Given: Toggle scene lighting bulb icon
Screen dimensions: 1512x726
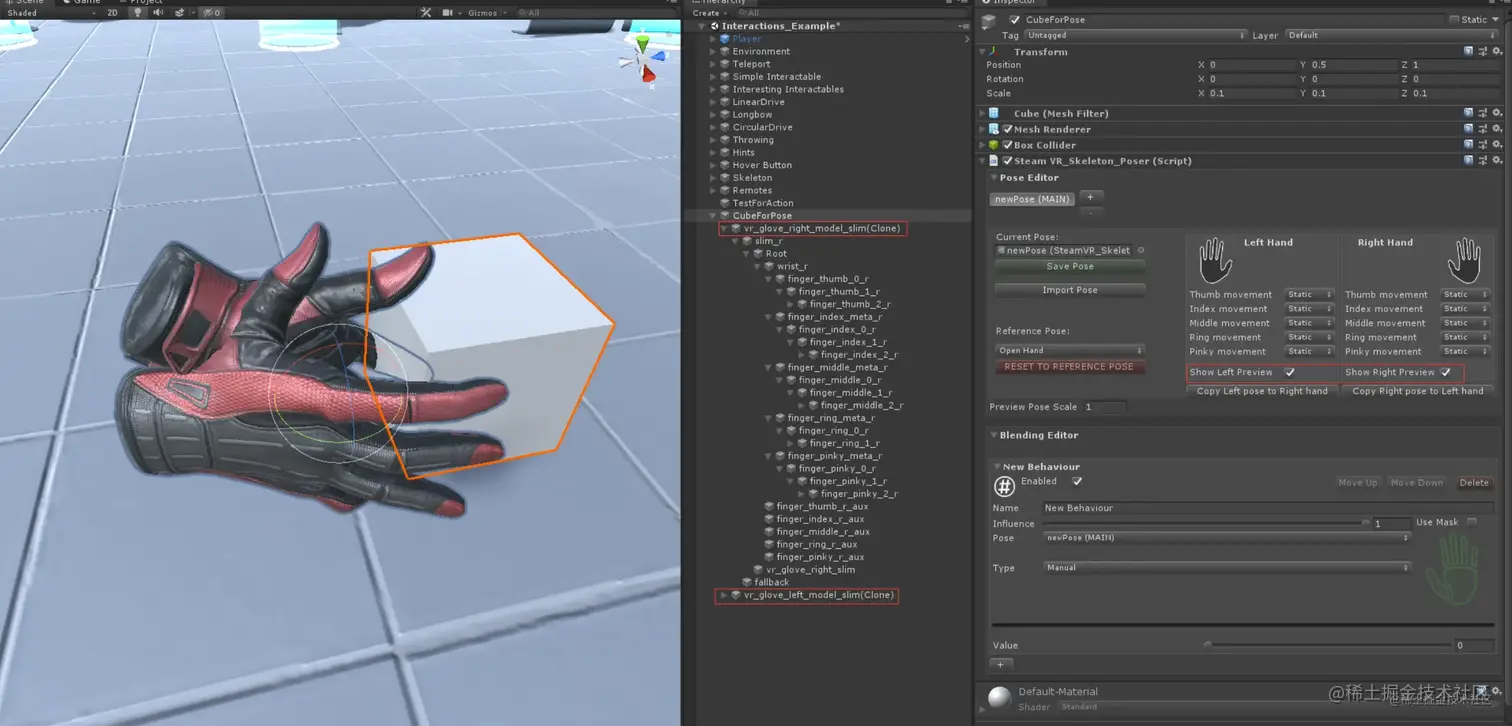Looking at the screenshot, I should point(138,13).
